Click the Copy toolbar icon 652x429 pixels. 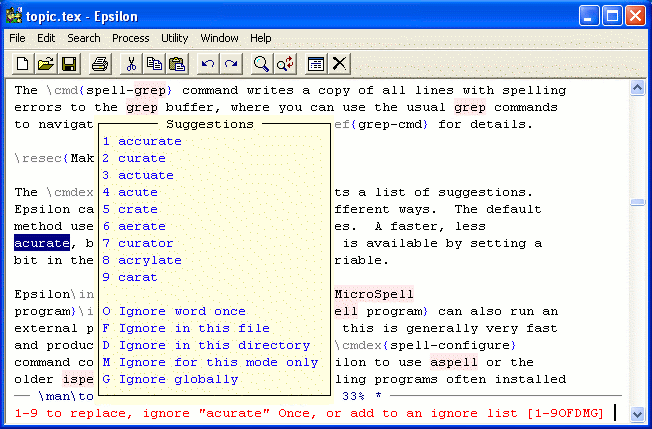[154, 64]
